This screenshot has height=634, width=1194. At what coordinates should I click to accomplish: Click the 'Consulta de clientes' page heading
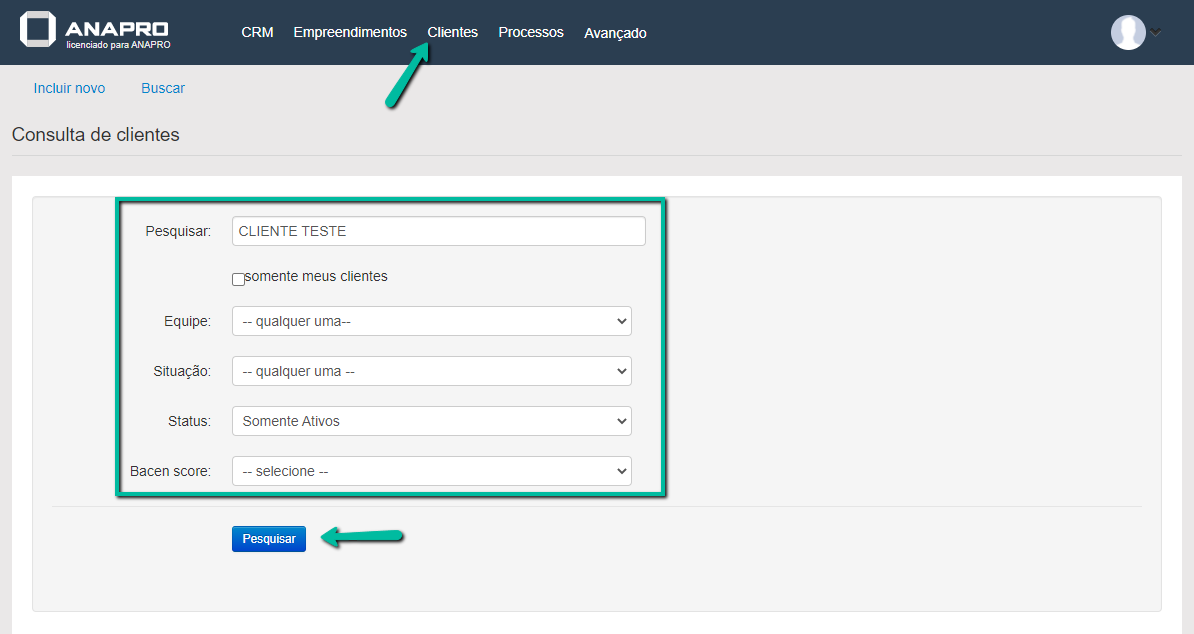click(x=96, y=135)
